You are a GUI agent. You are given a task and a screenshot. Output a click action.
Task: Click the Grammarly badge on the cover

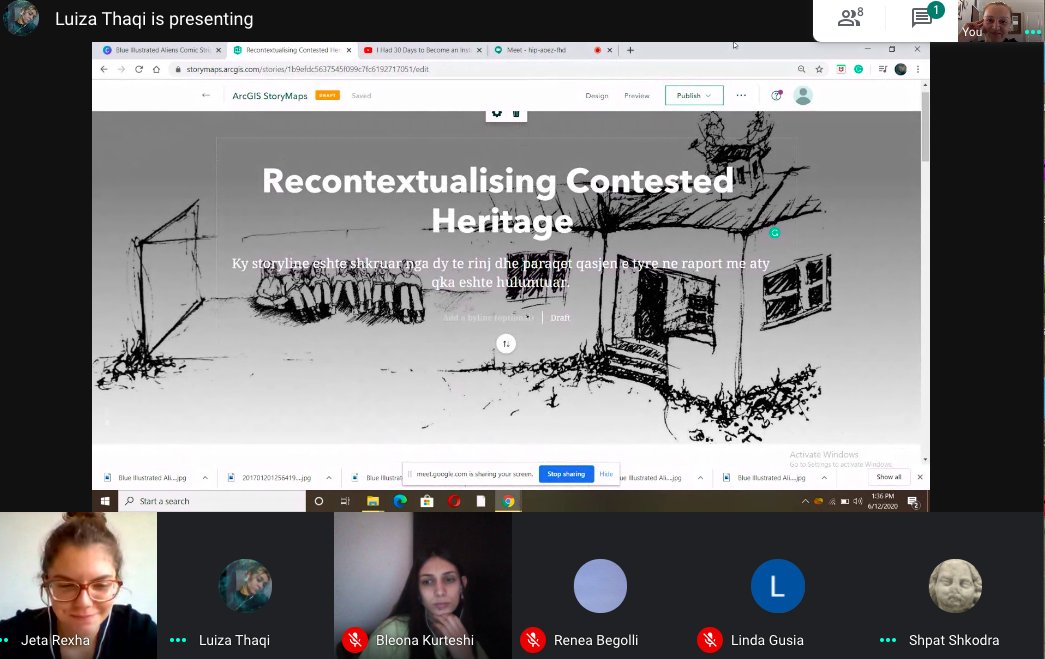click(x=774, y=233)
